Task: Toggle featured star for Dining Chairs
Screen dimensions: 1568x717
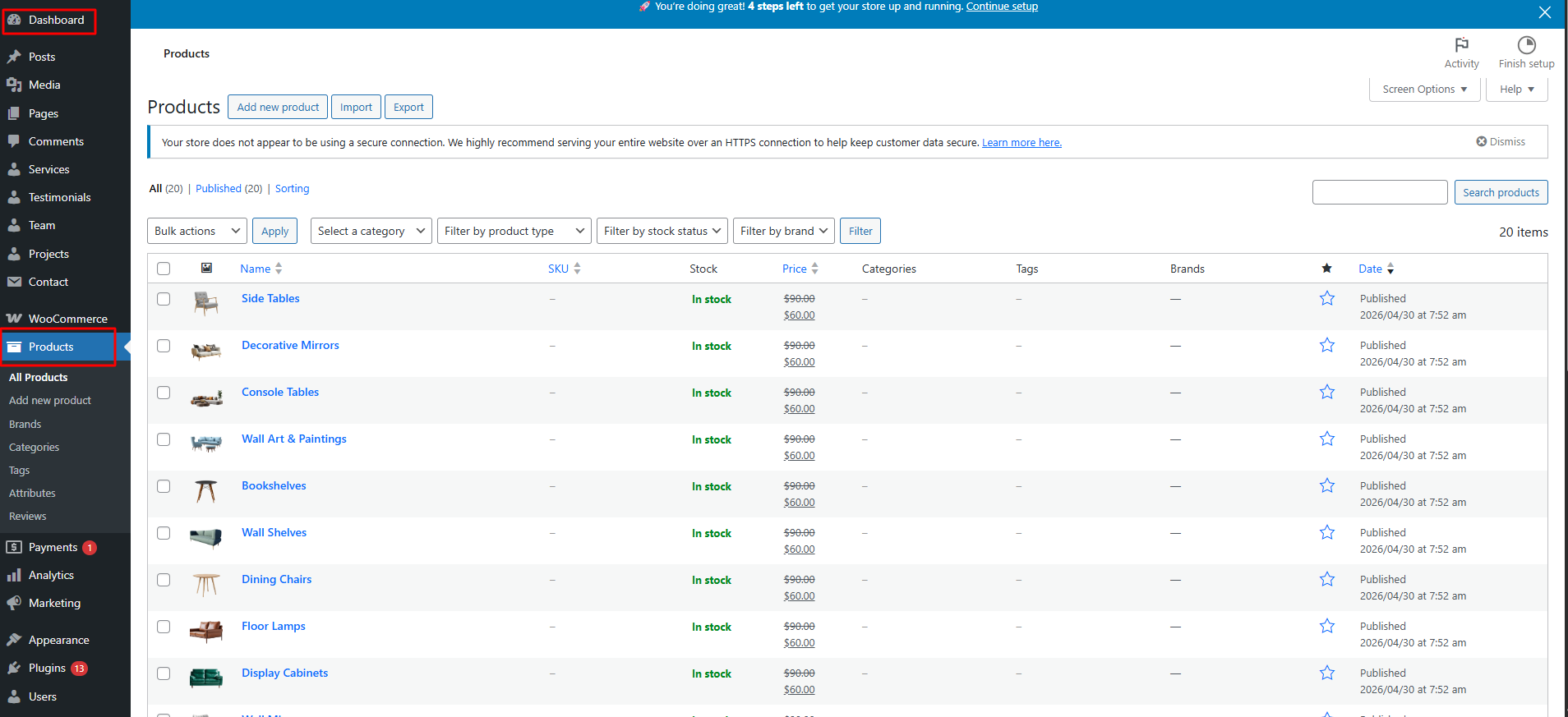Action: tap(1327, 579)
